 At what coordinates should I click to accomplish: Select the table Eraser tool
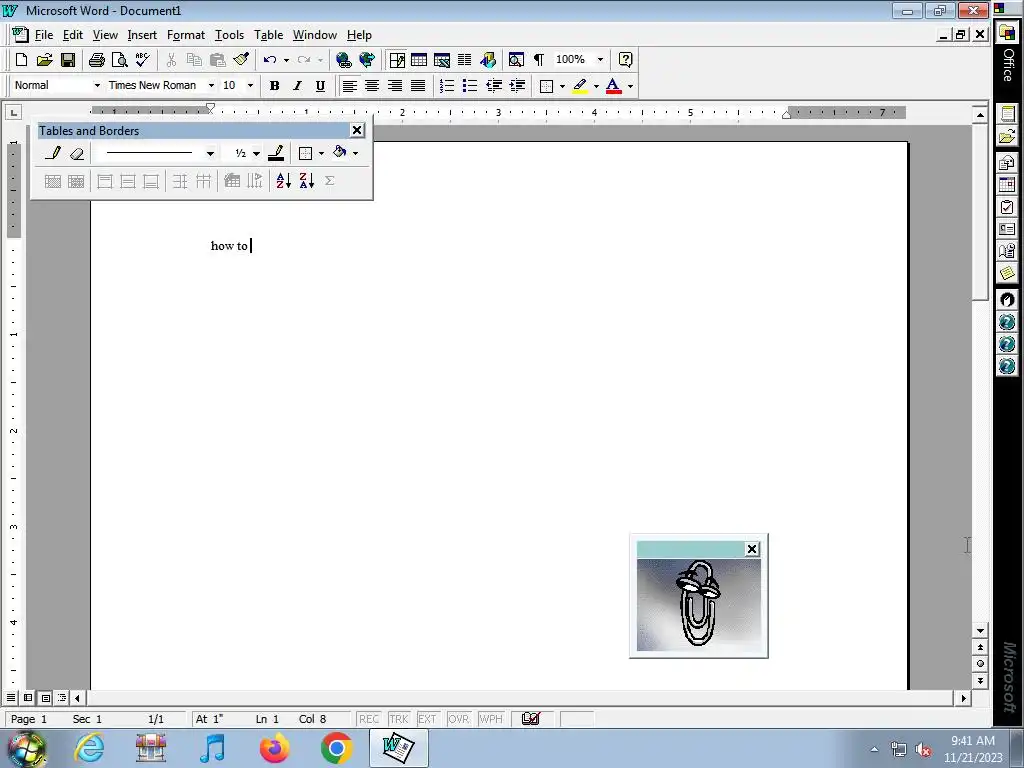[76, 153]
